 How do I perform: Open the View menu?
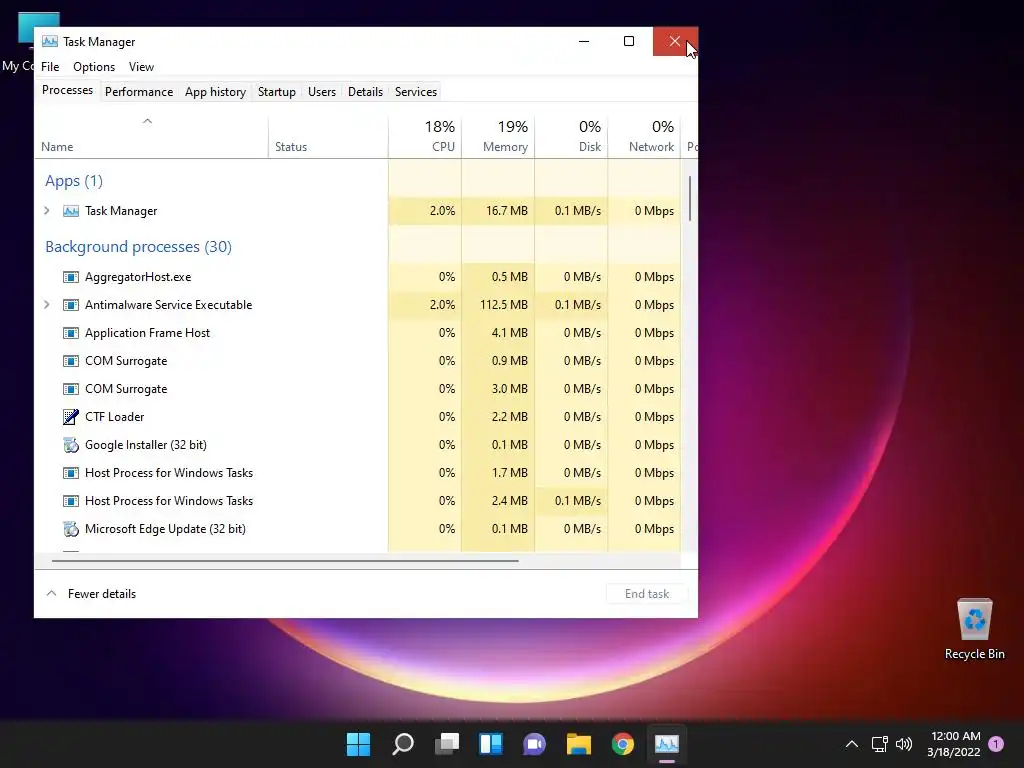click(141, 67)
